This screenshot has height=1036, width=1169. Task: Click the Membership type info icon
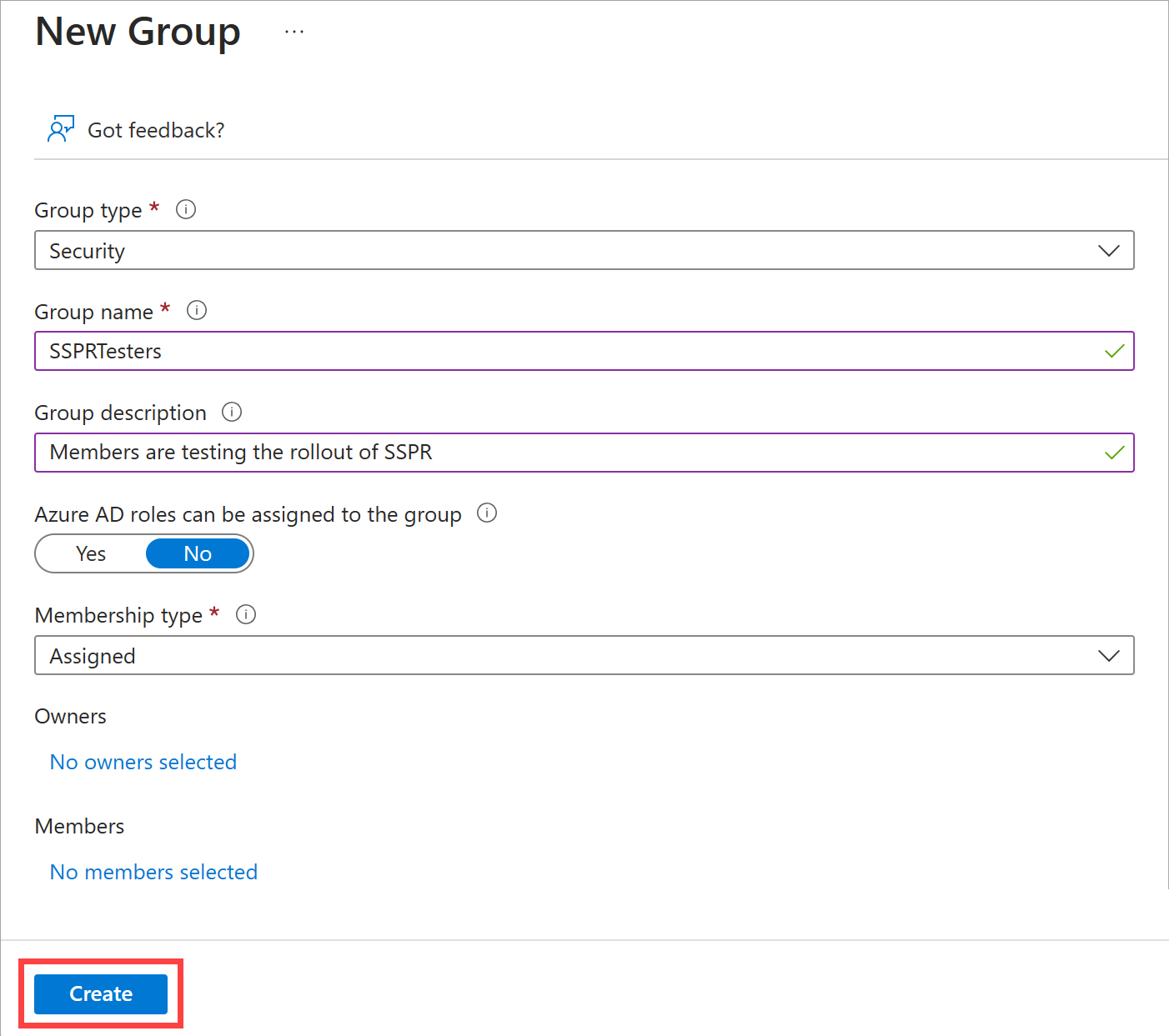246,614
